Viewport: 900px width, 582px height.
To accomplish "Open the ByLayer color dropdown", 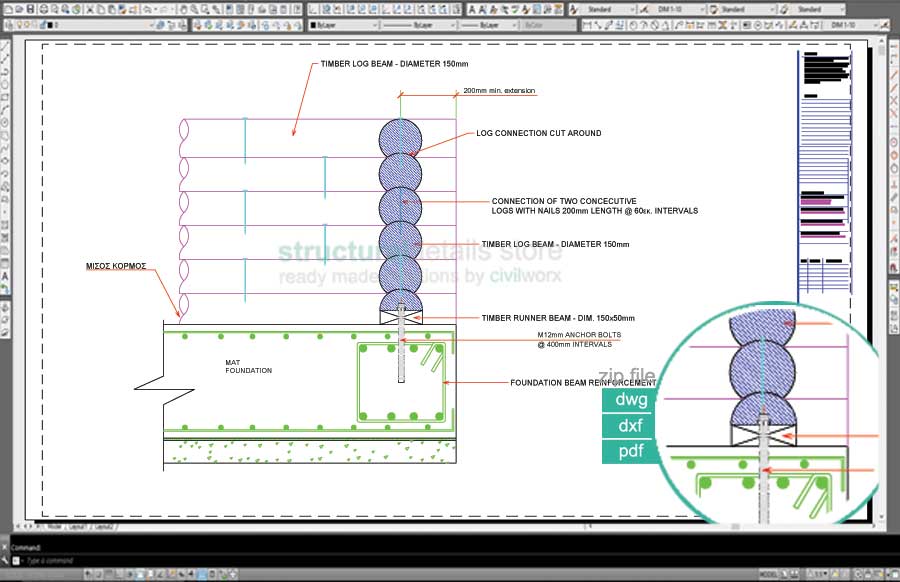I will (345, 25).
